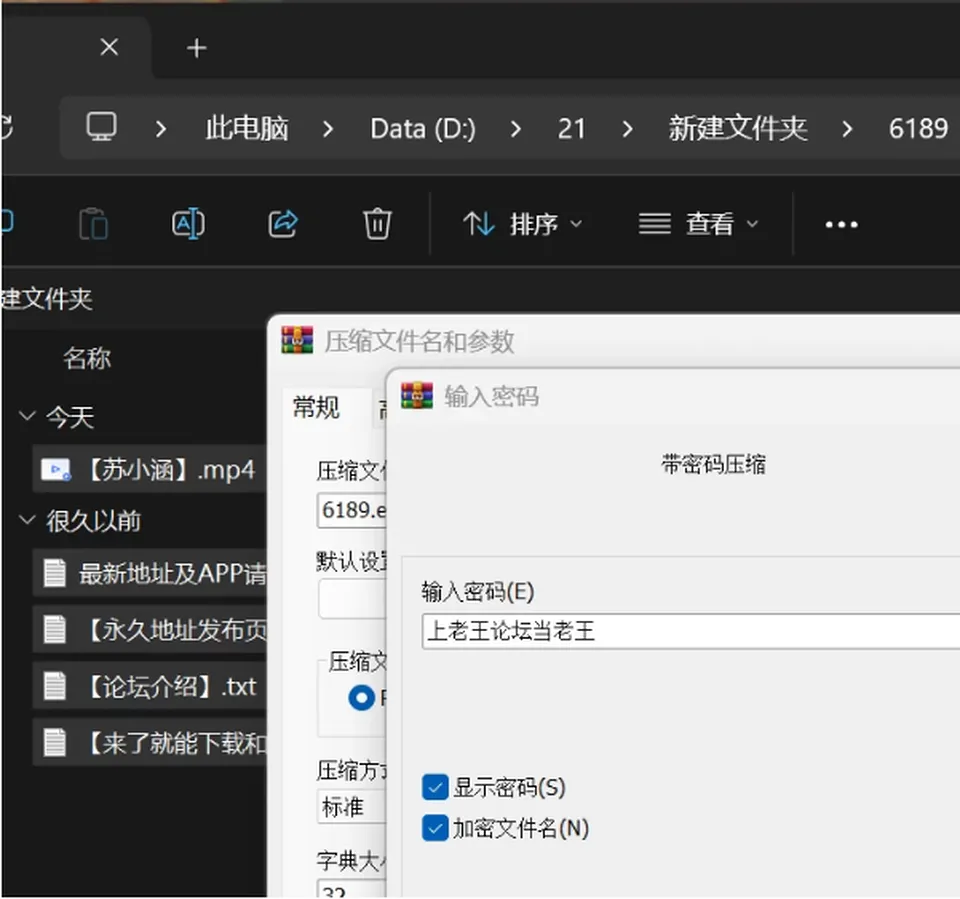Click the paste clipboard icon
This screenshot has height=899, width=960.
click(94, 224)
